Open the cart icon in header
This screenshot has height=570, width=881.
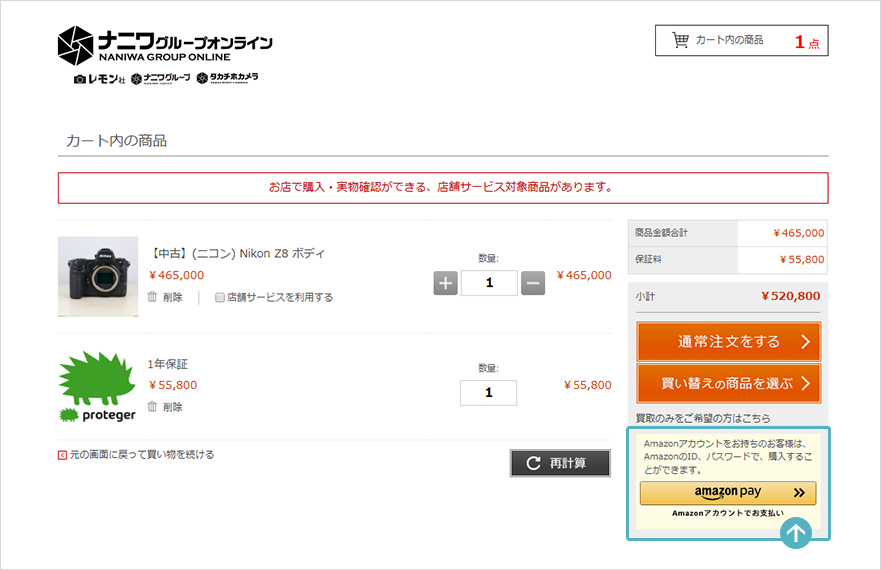point(681,40)
